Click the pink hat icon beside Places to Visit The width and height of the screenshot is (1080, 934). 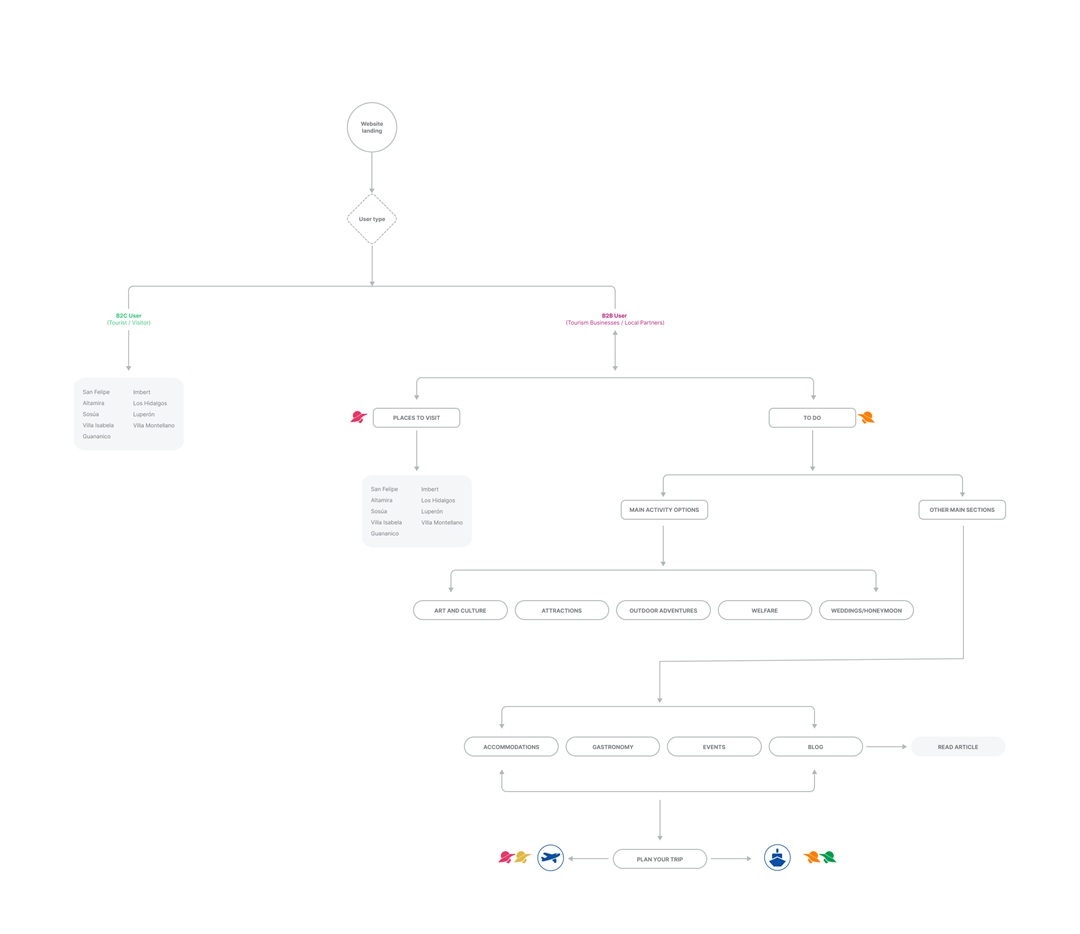(359, 417)
